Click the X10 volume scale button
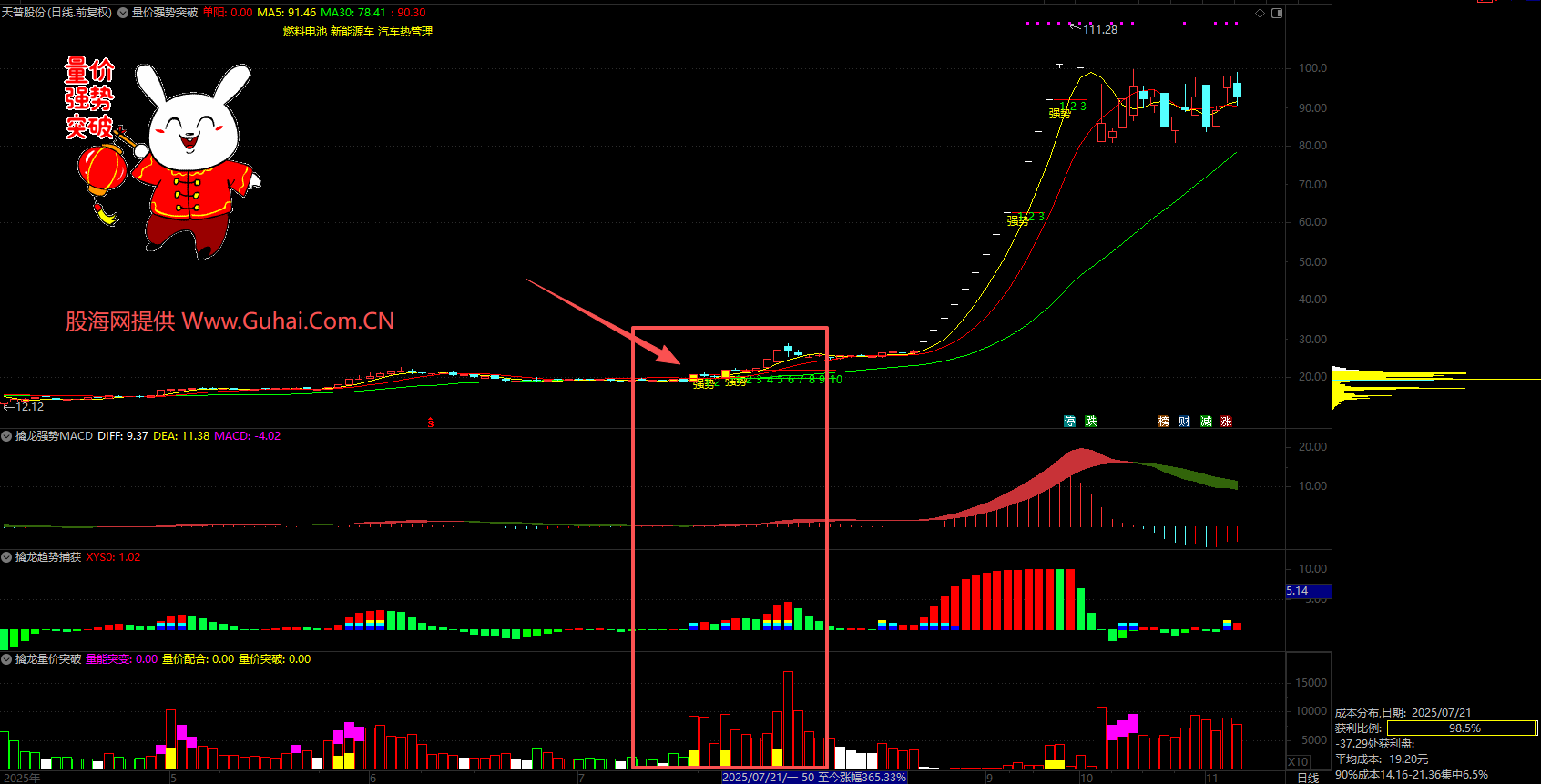The image size is (1541, 784). [1298, 761]
